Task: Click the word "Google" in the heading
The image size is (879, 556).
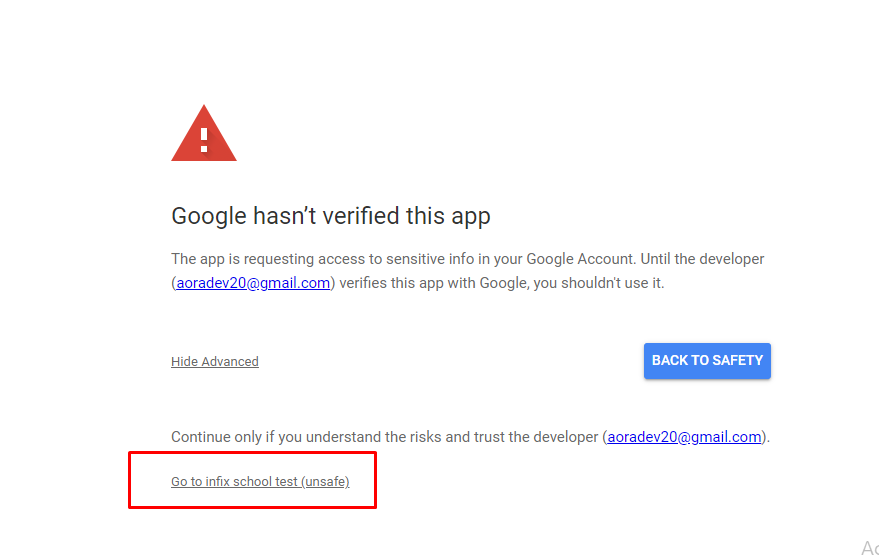Action: (209, 216)
